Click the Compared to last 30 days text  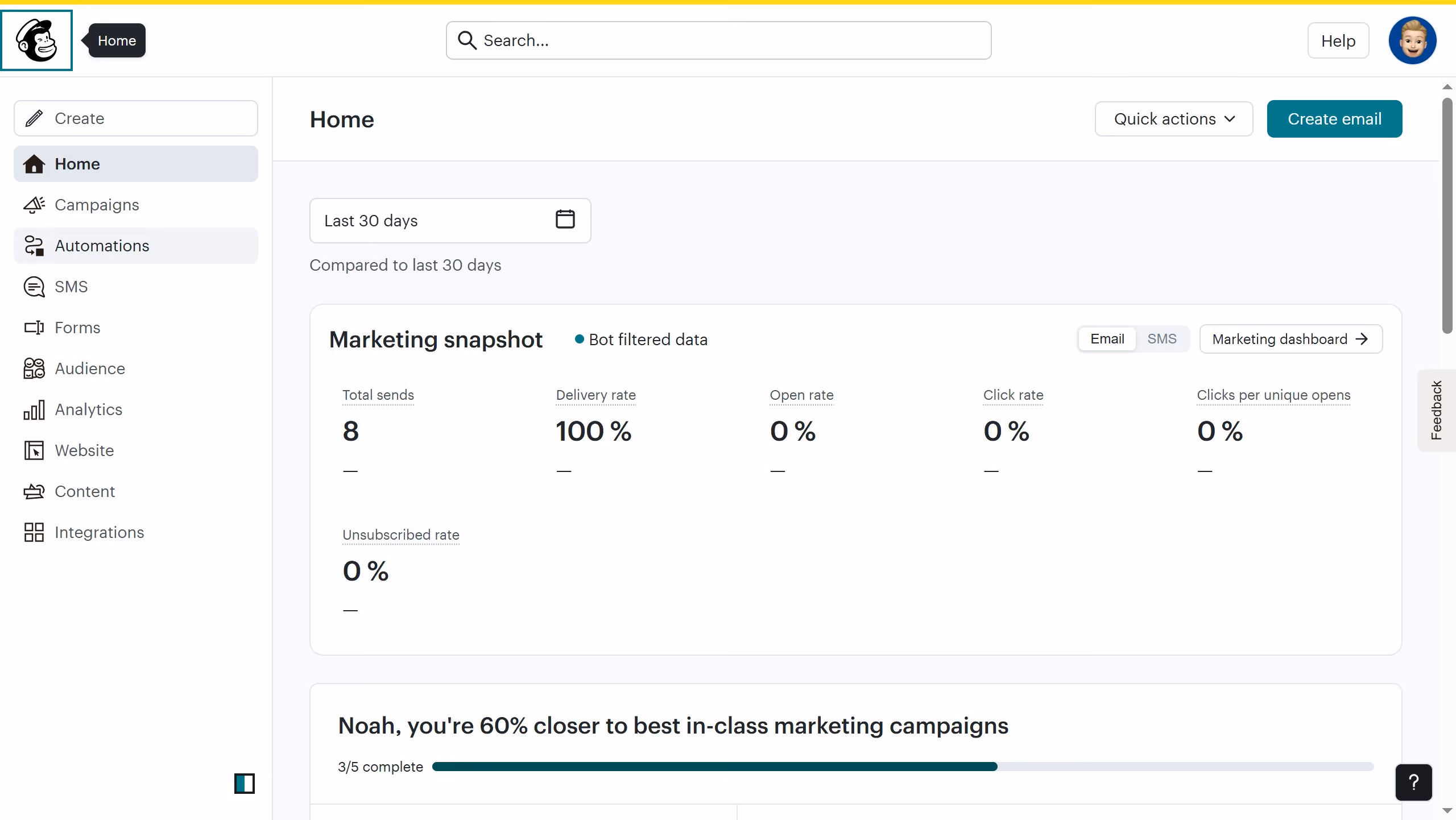(406, 265)
